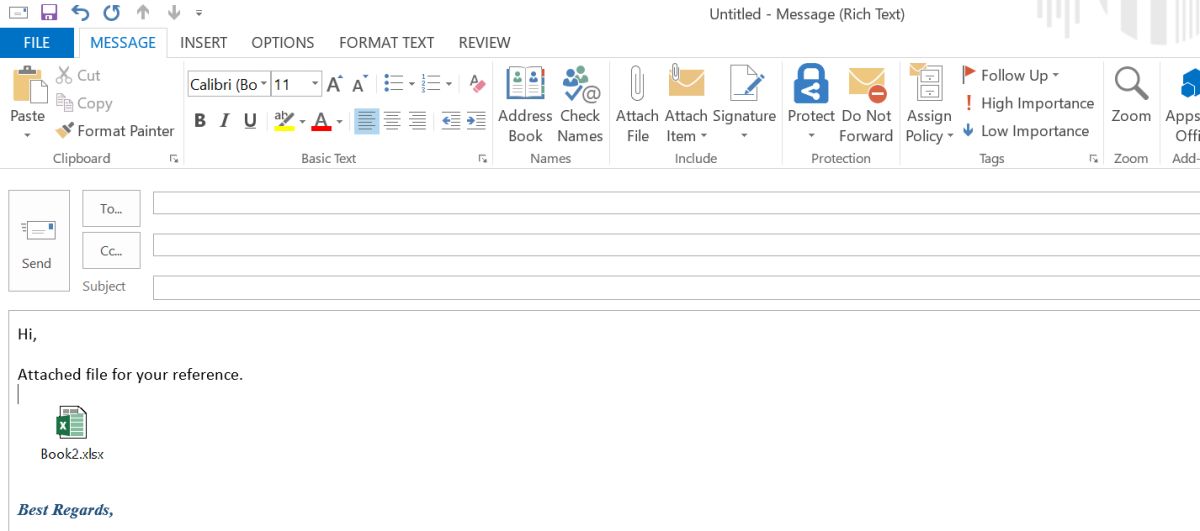Expand bullet style options arrow
This screenshot has height=531, width=1200.
click(x=412, y=84)
